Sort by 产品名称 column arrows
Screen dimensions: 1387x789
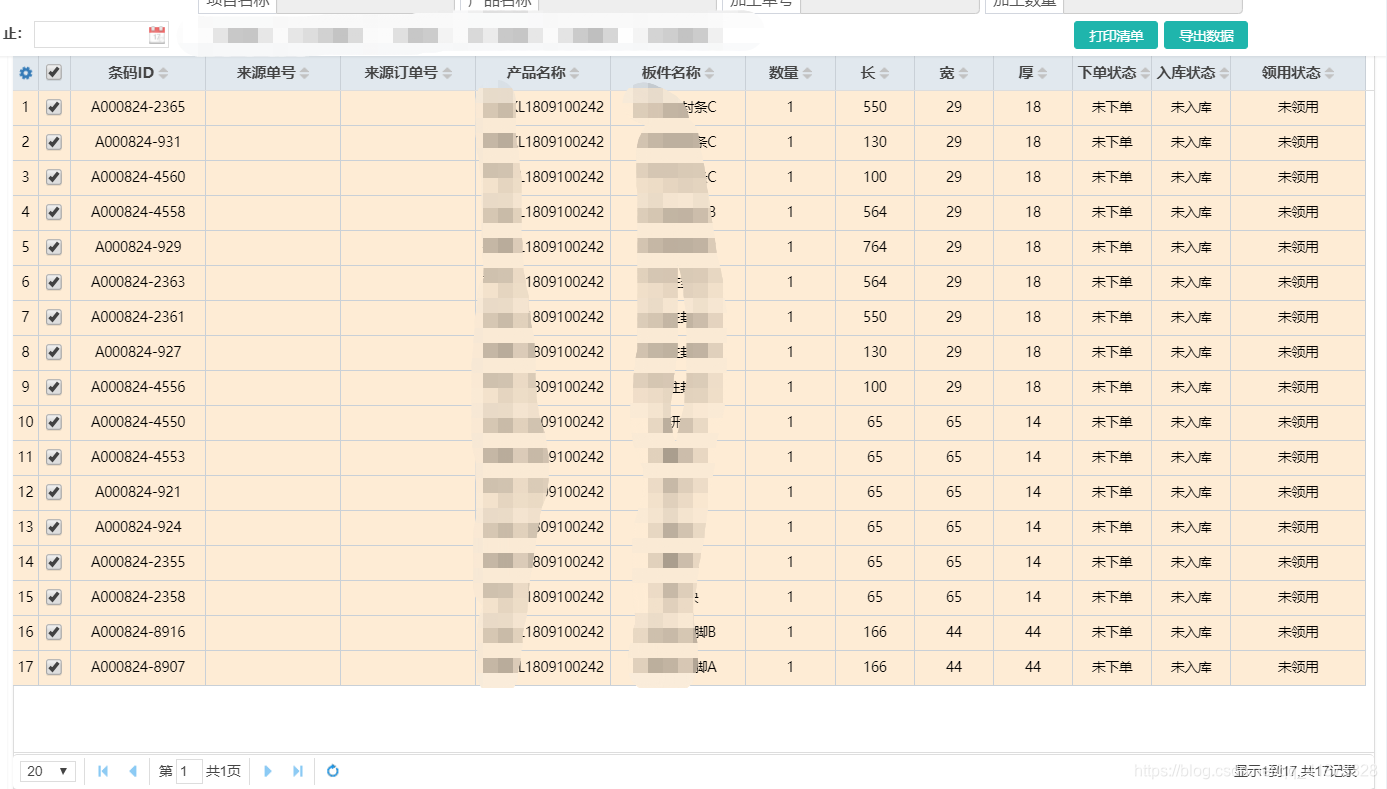point(576,73)
